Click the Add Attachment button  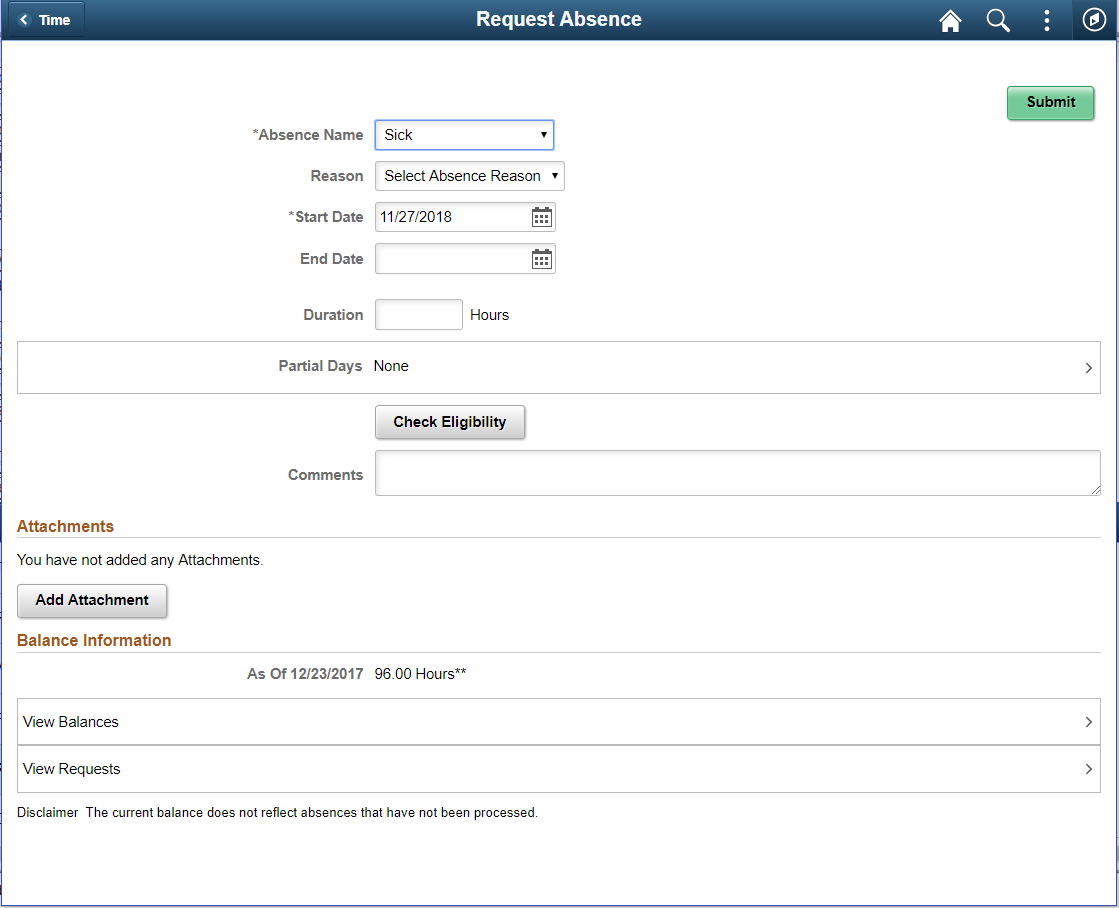pos(92,600)
